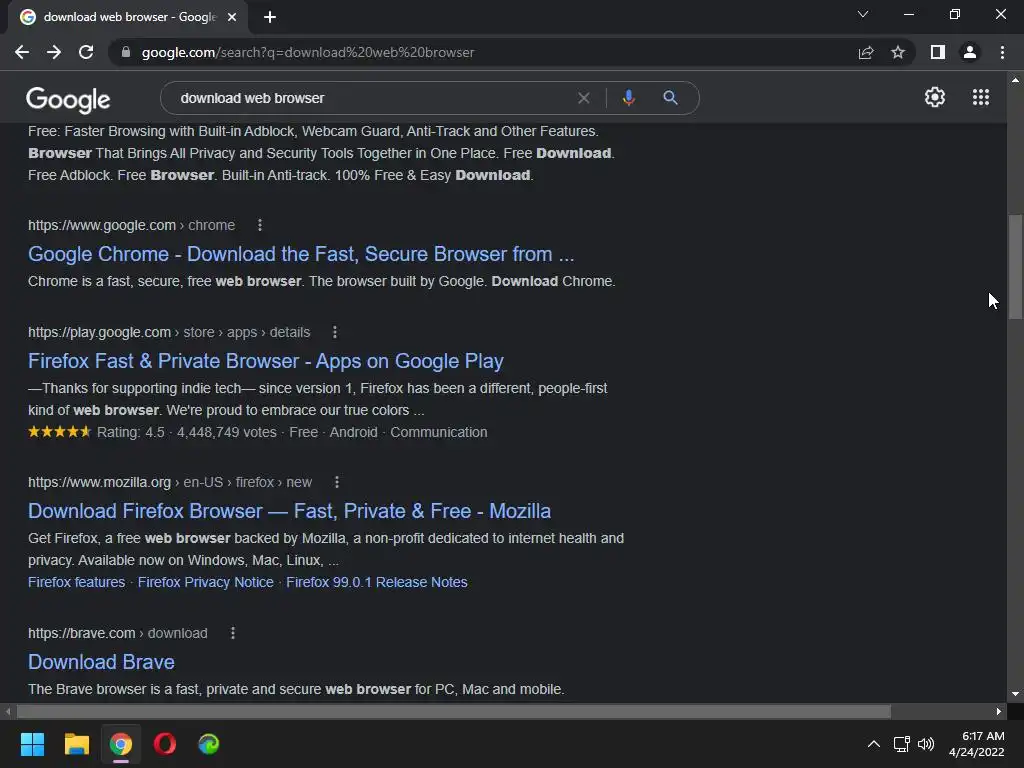Open Firefox Fast & Private Browser result
This screenshot has height=768, width=1024.
266,361
